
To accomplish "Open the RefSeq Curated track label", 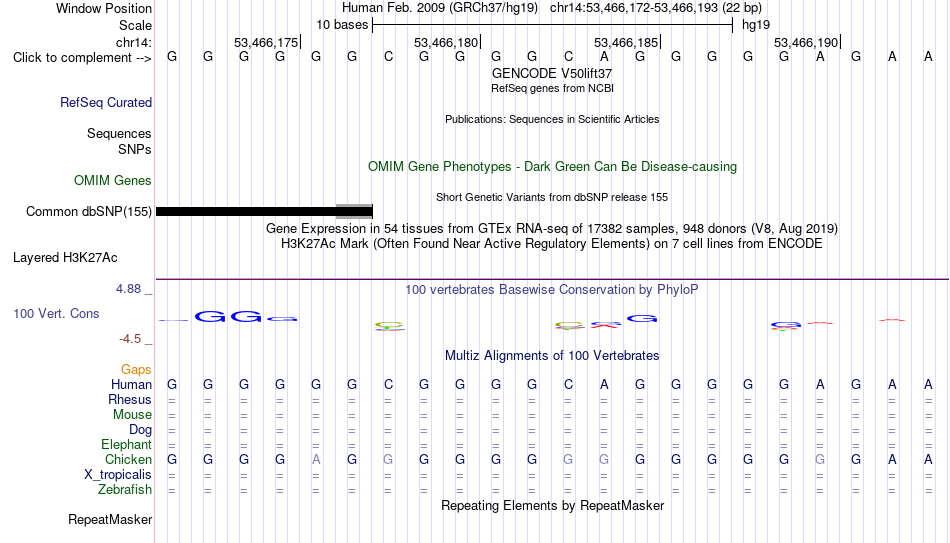I will (106, 102).
